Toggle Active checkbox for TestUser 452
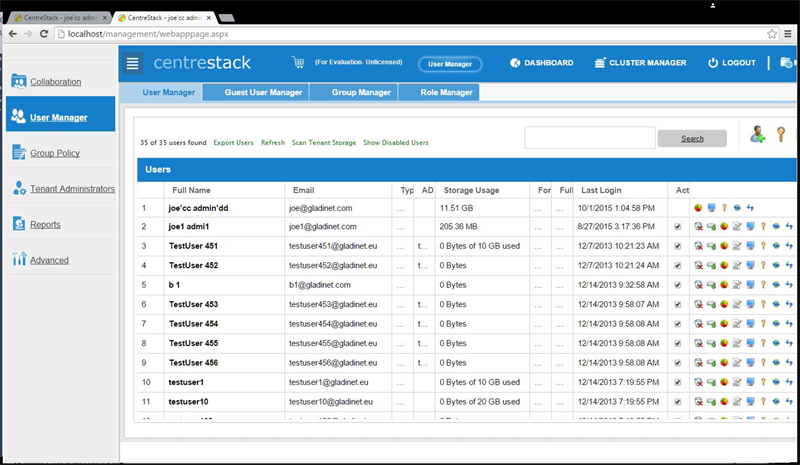The height and width of the screenshot is (465, 800). point(678,265)
